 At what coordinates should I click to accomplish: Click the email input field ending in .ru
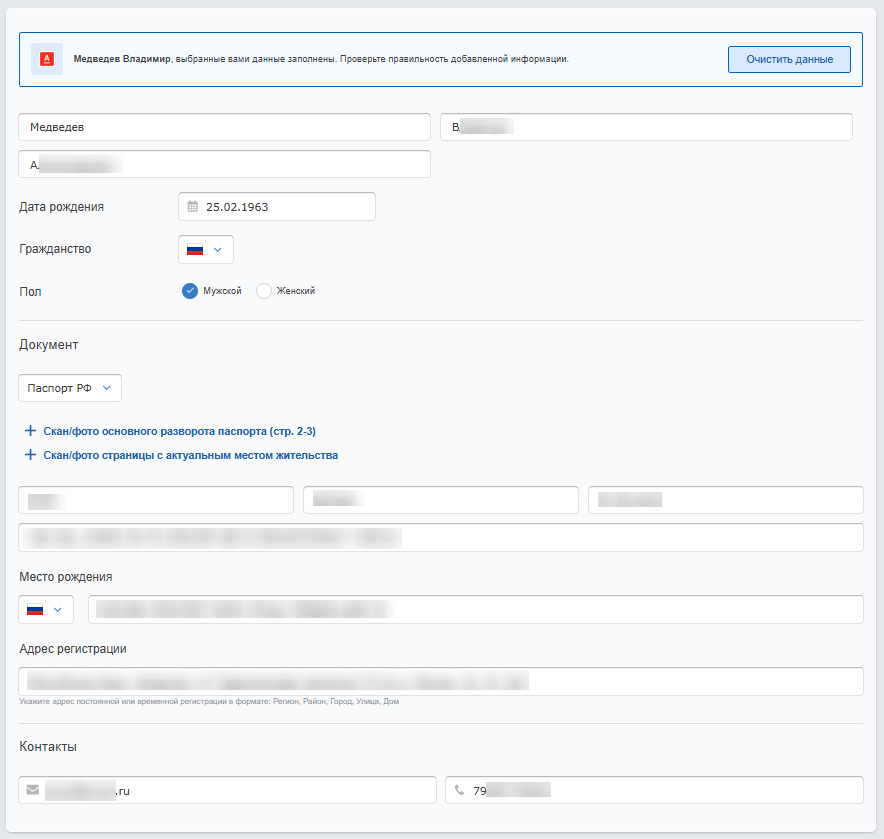[x=227, y=790]
